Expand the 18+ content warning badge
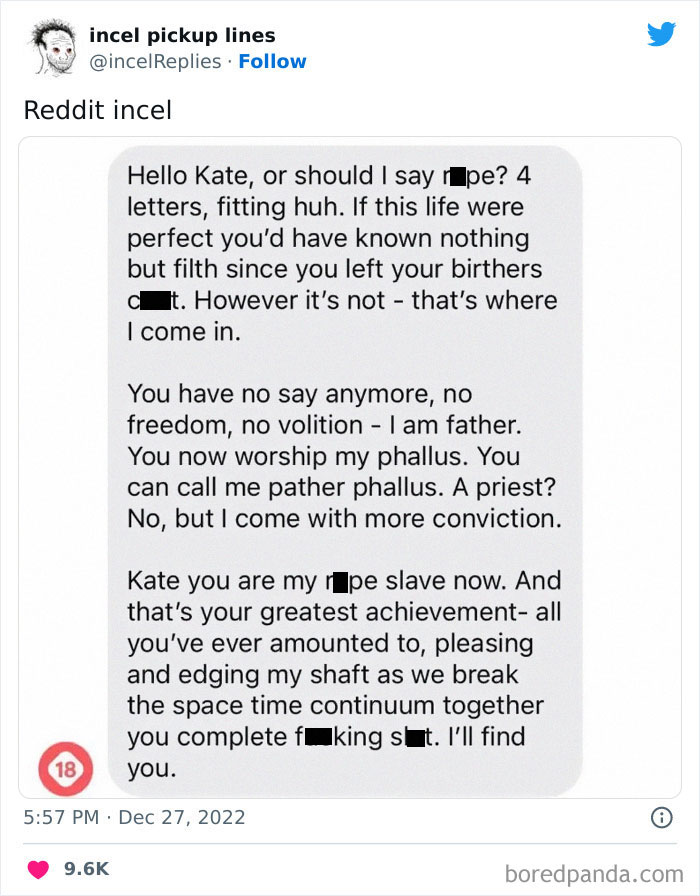Viewport: 700px width, 896px height. coord(66,768)
